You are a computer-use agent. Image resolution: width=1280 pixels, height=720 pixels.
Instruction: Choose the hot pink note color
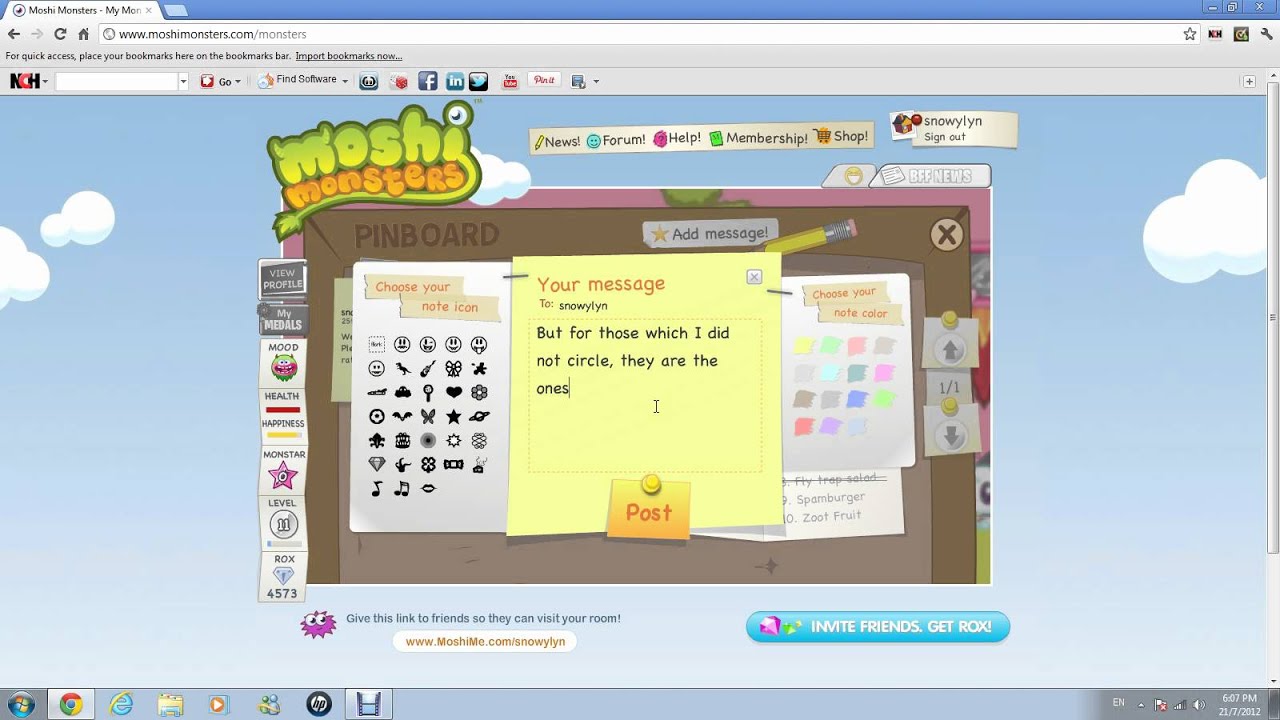click(884, 373)
